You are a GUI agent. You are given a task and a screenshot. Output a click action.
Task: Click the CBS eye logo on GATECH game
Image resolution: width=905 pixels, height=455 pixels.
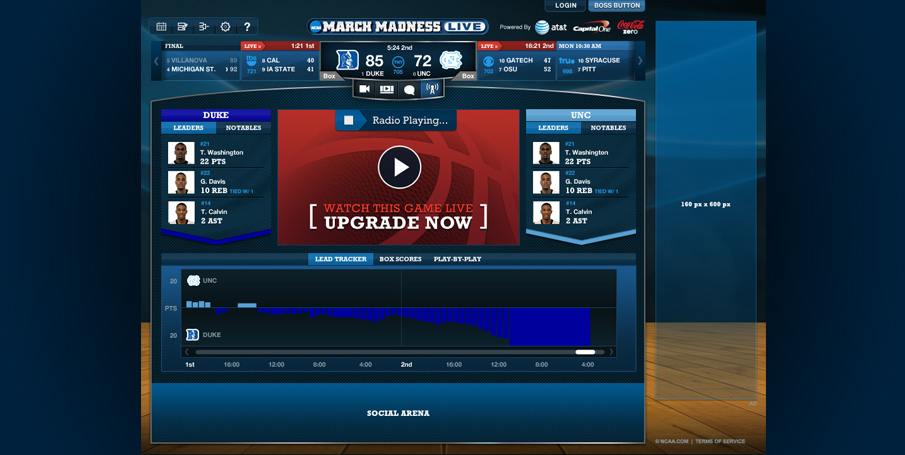pos(488,61)
